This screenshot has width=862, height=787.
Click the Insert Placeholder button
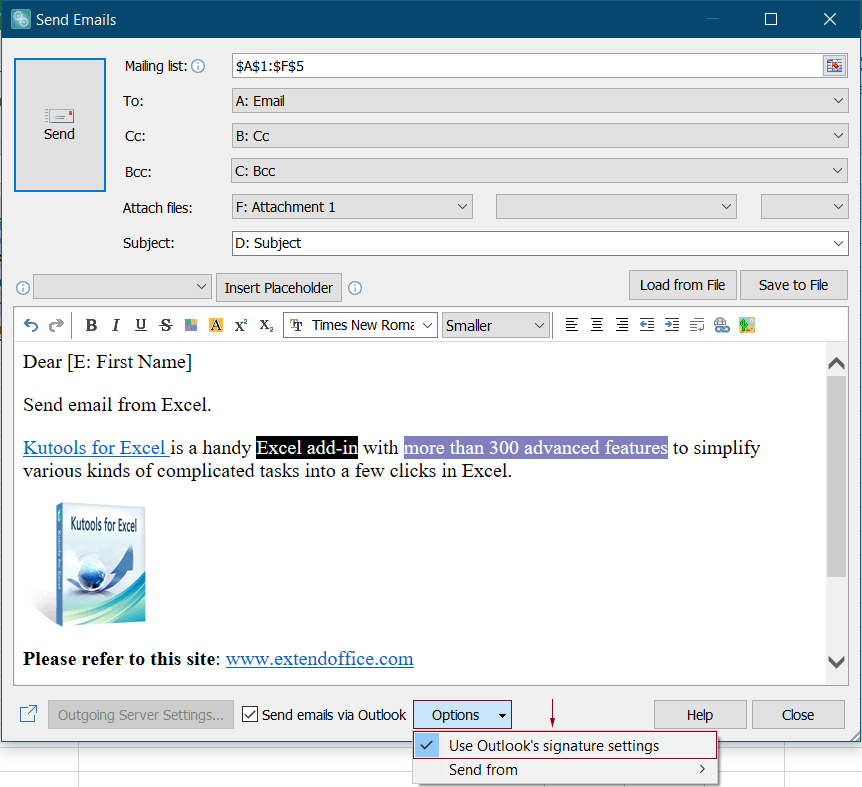pyautogui.click(x=279, y=287)
